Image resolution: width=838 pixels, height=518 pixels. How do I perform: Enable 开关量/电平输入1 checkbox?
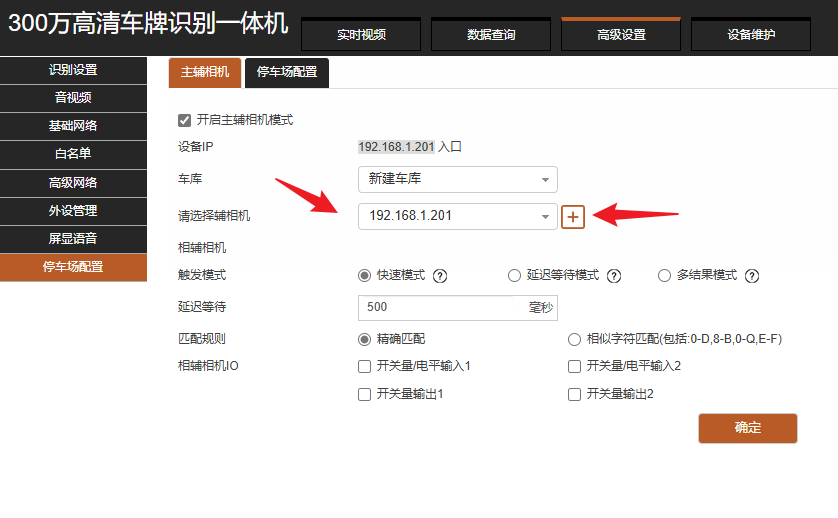(365, 366)
